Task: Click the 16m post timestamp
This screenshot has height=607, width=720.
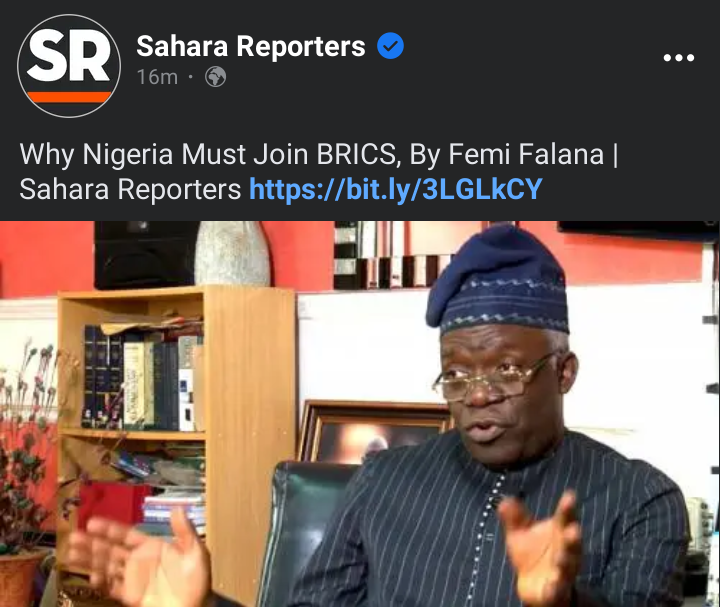Action: [x=157, y=77]
